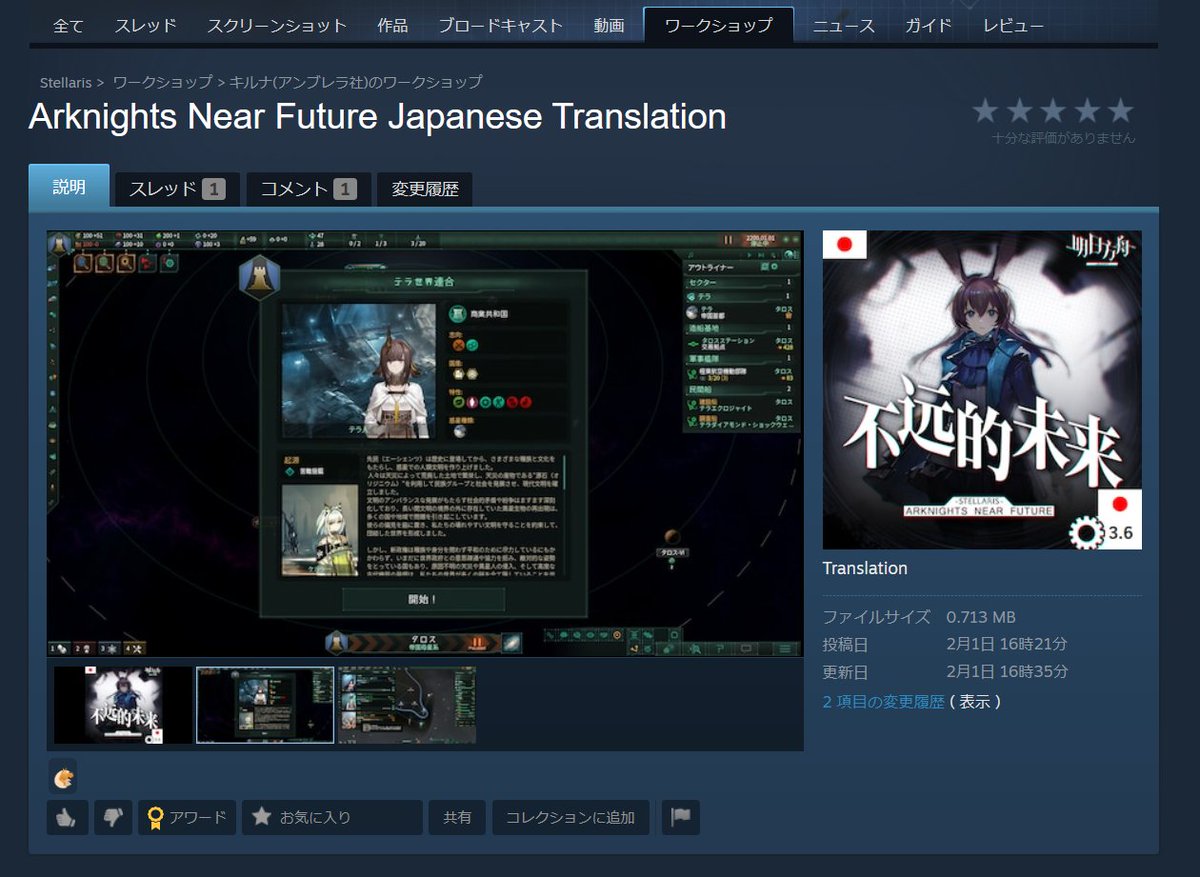Open the 全て tab
1200x877 pixels.
(x=68, y=26)
